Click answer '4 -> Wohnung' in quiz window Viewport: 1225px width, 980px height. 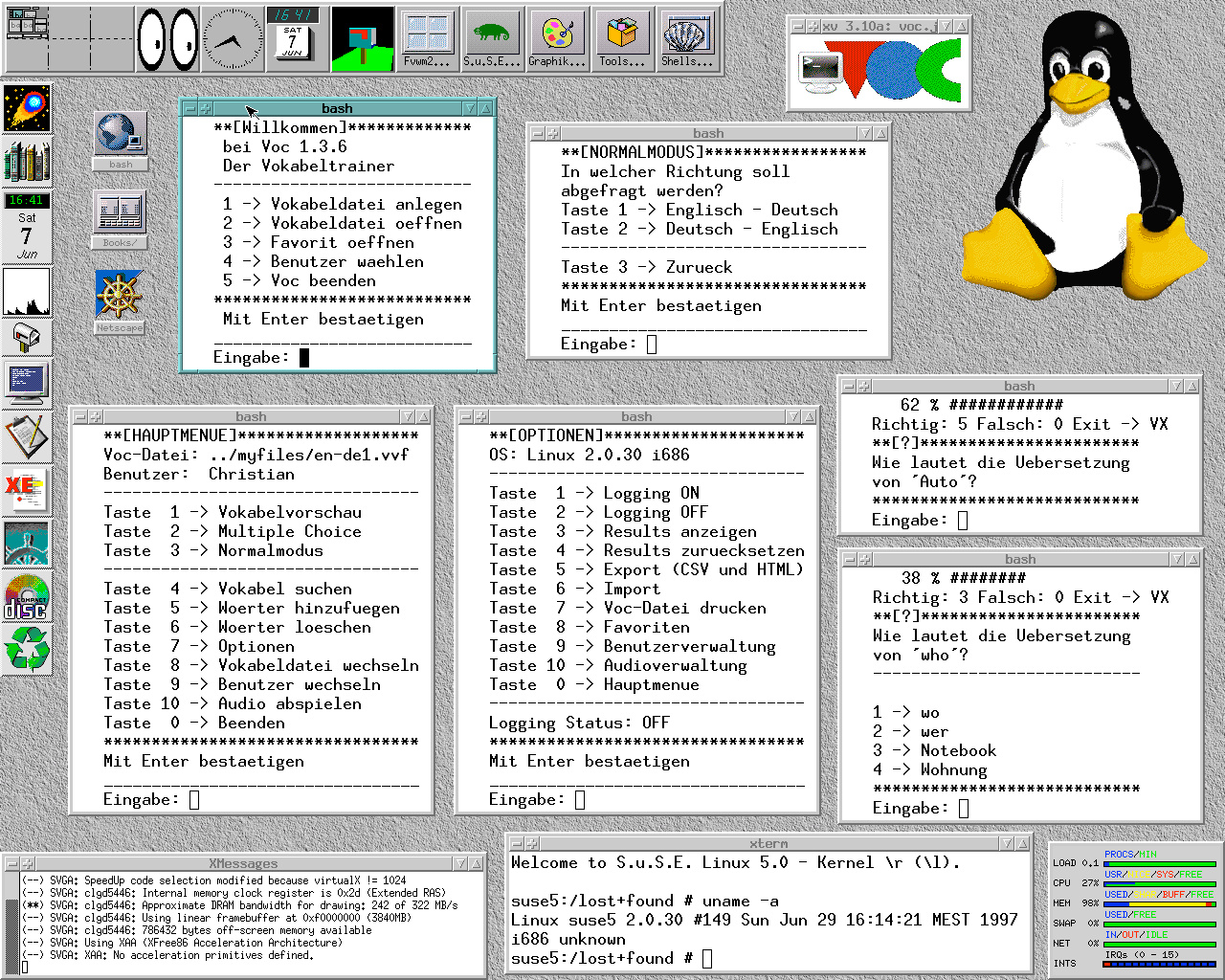(x=929, y=769)
